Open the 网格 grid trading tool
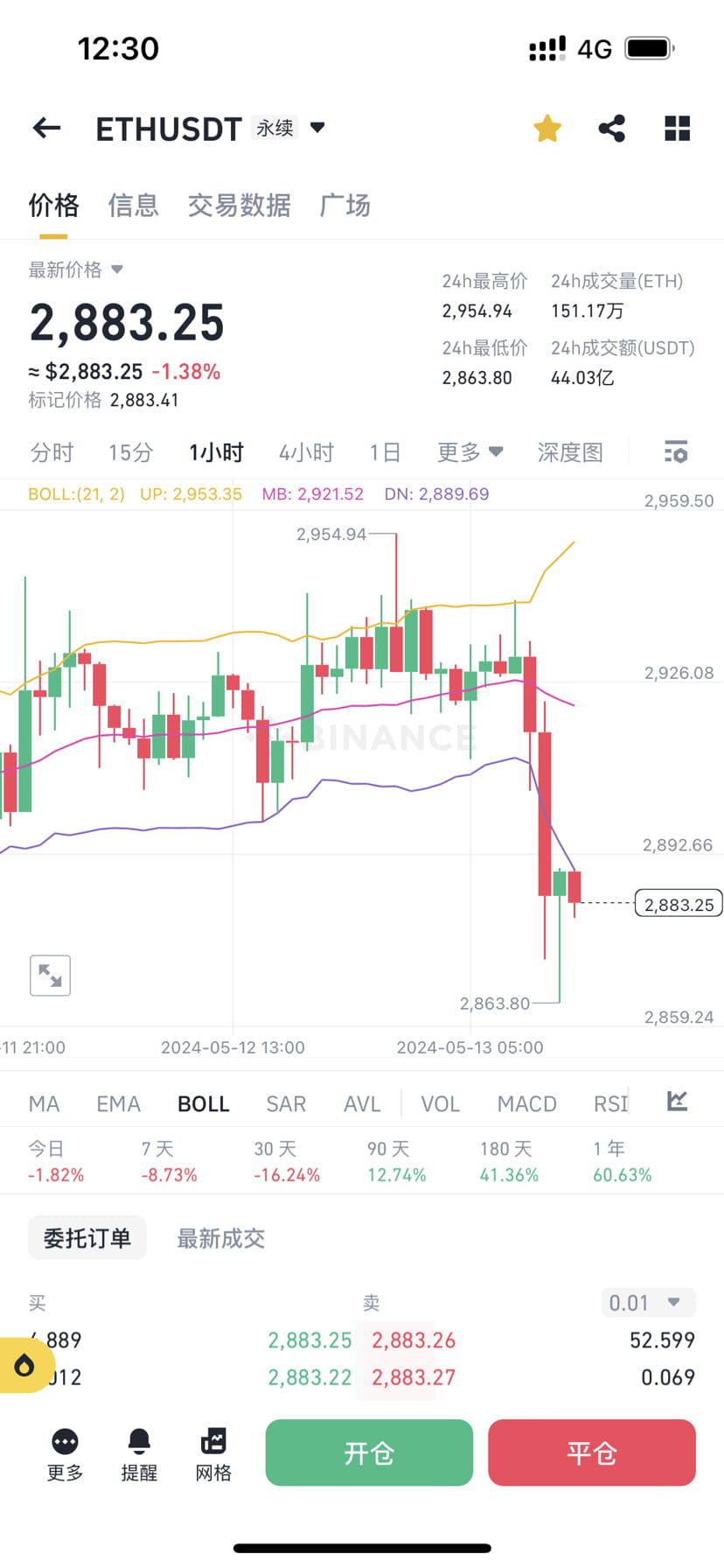 (x=212, y=1452)
